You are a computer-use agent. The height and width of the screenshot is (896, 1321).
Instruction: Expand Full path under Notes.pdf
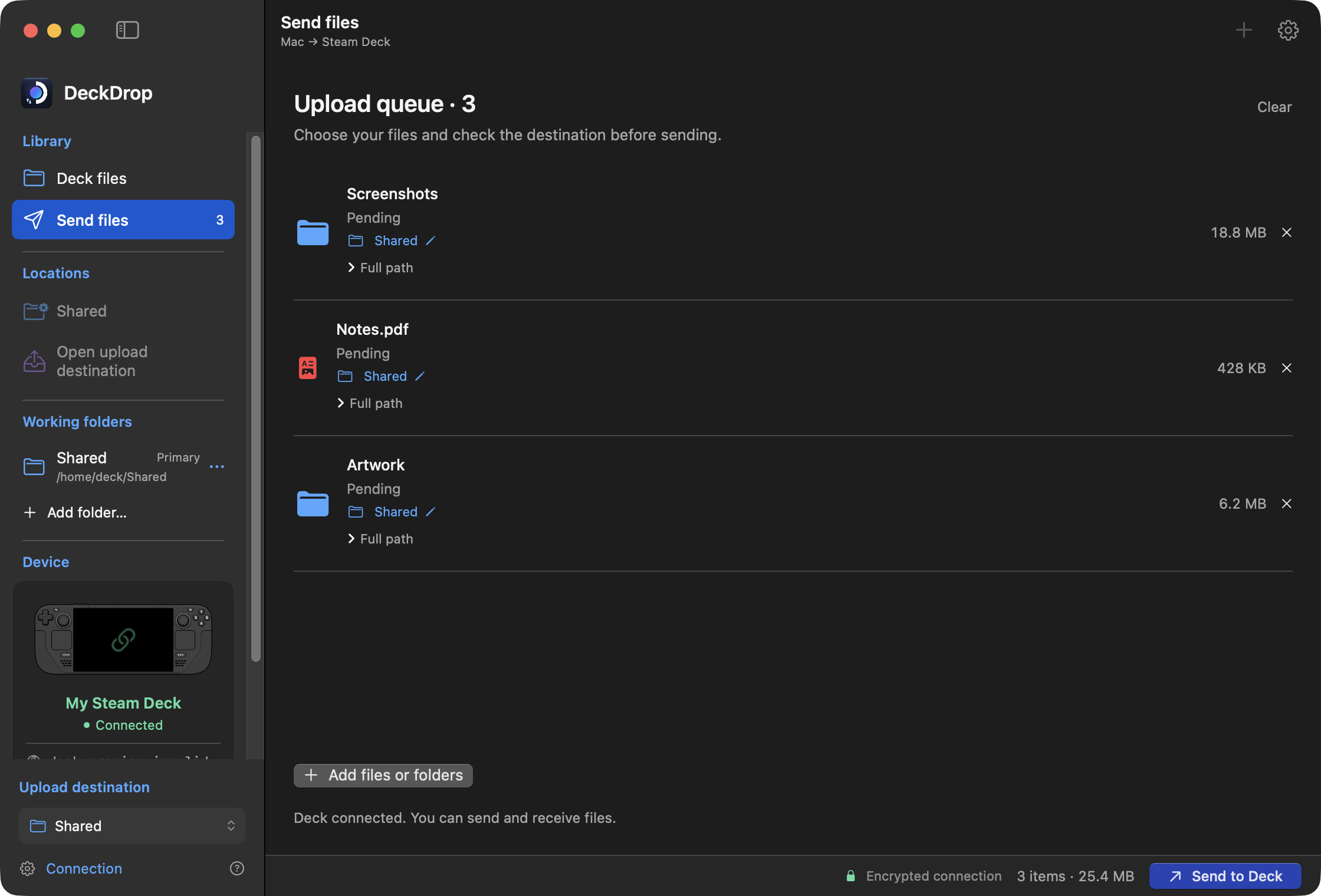click(x=370, y=403)
